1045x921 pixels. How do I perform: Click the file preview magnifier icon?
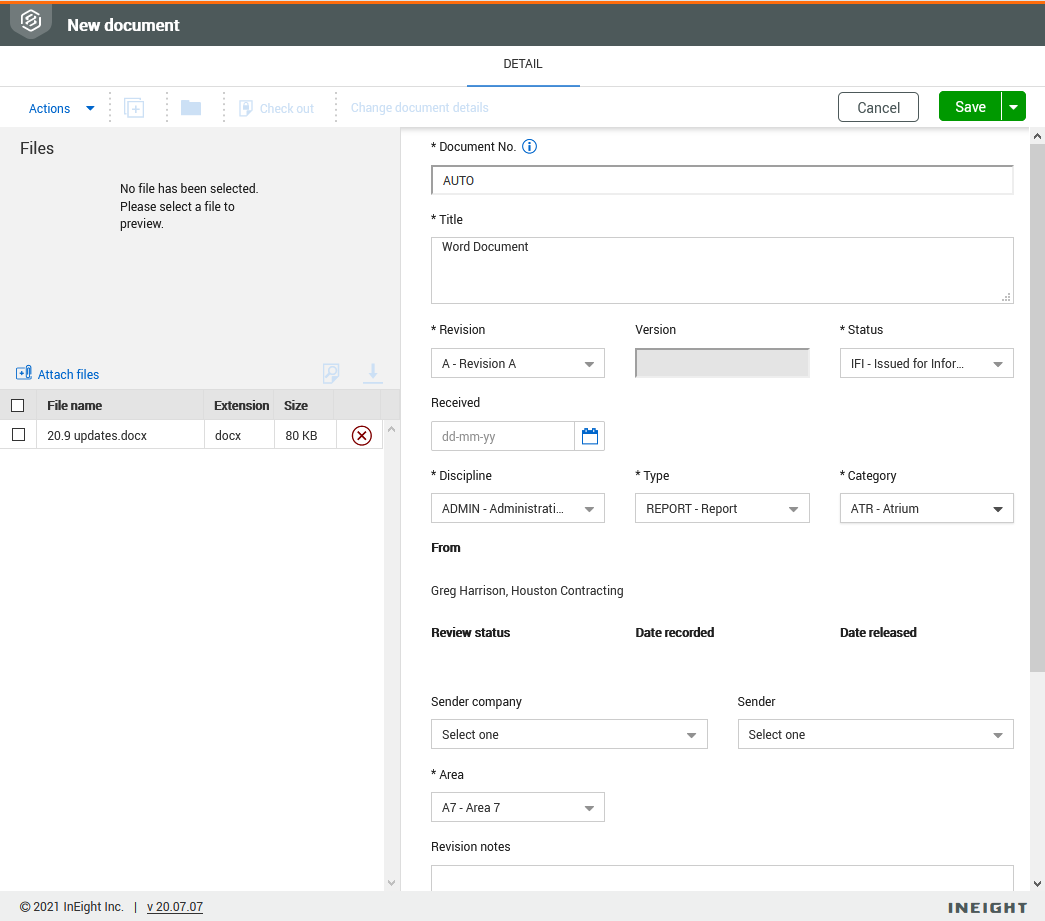pos(331,373)
